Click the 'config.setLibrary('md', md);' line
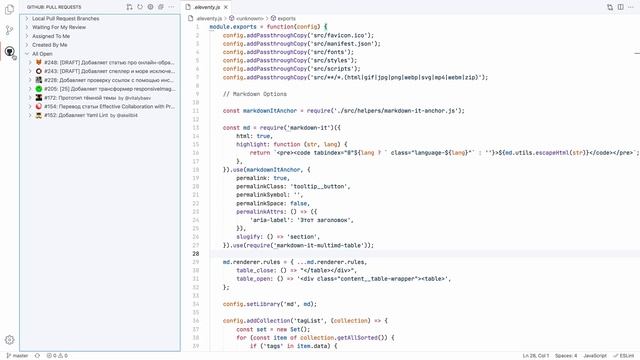The image size is (640, 360). tap(270, 304)
